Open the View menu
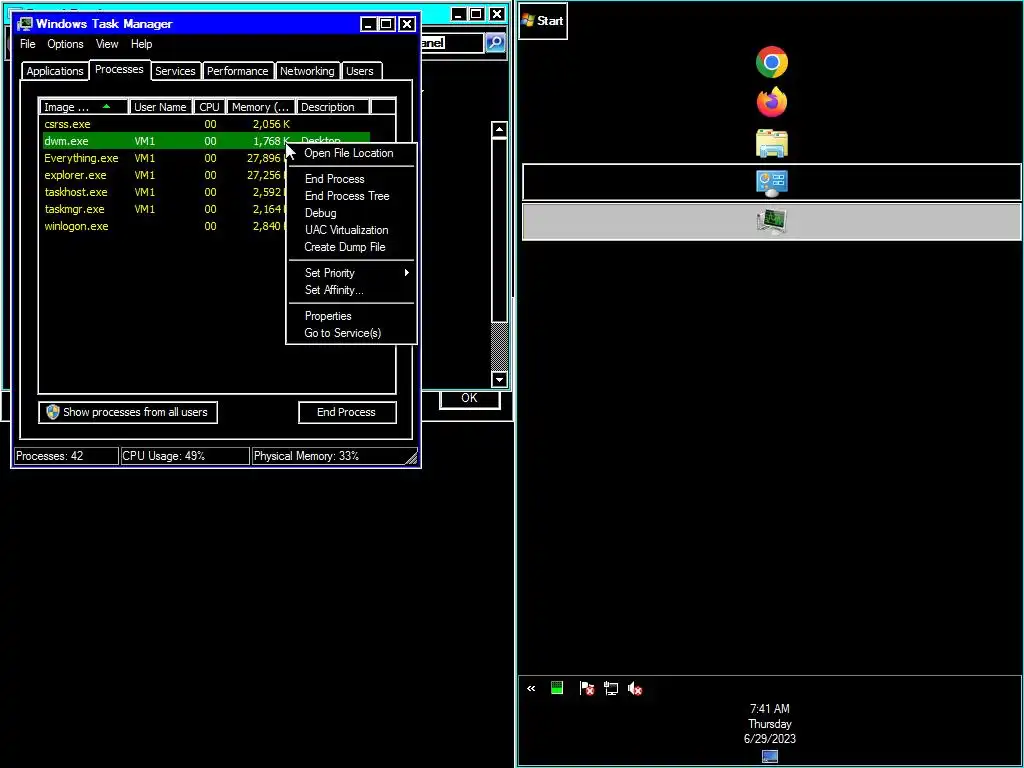This screenshot has height=768, width=1024. click(x=107, y=44)
